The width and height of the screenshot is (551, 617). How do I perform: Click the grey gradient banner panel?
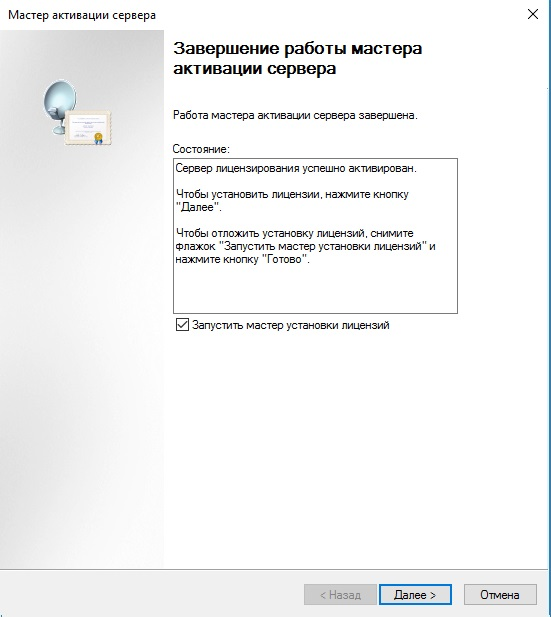tap(82, 299)
